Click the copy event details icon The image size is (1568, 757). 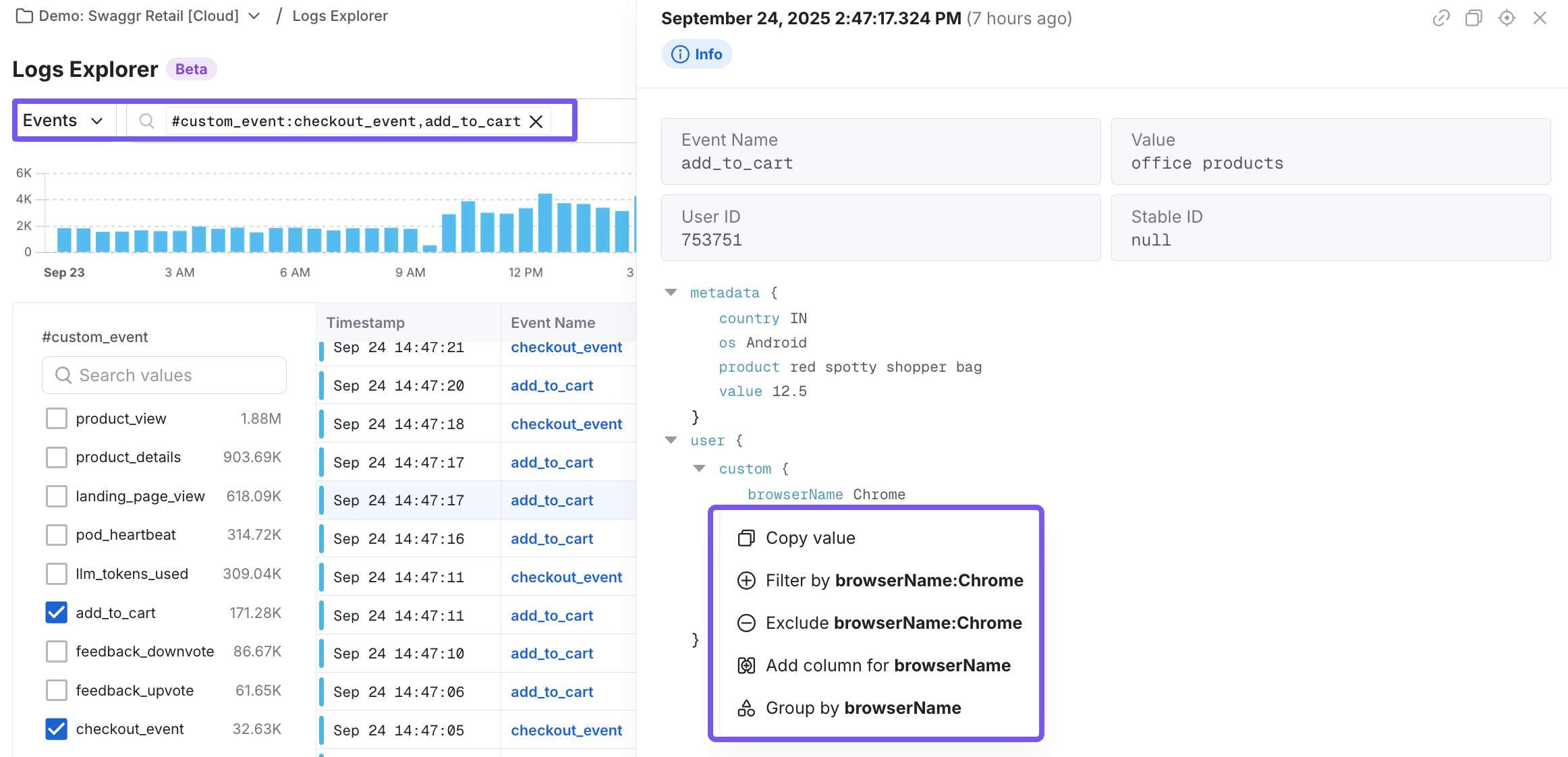pyautogui.click(x=1474, y=18)
